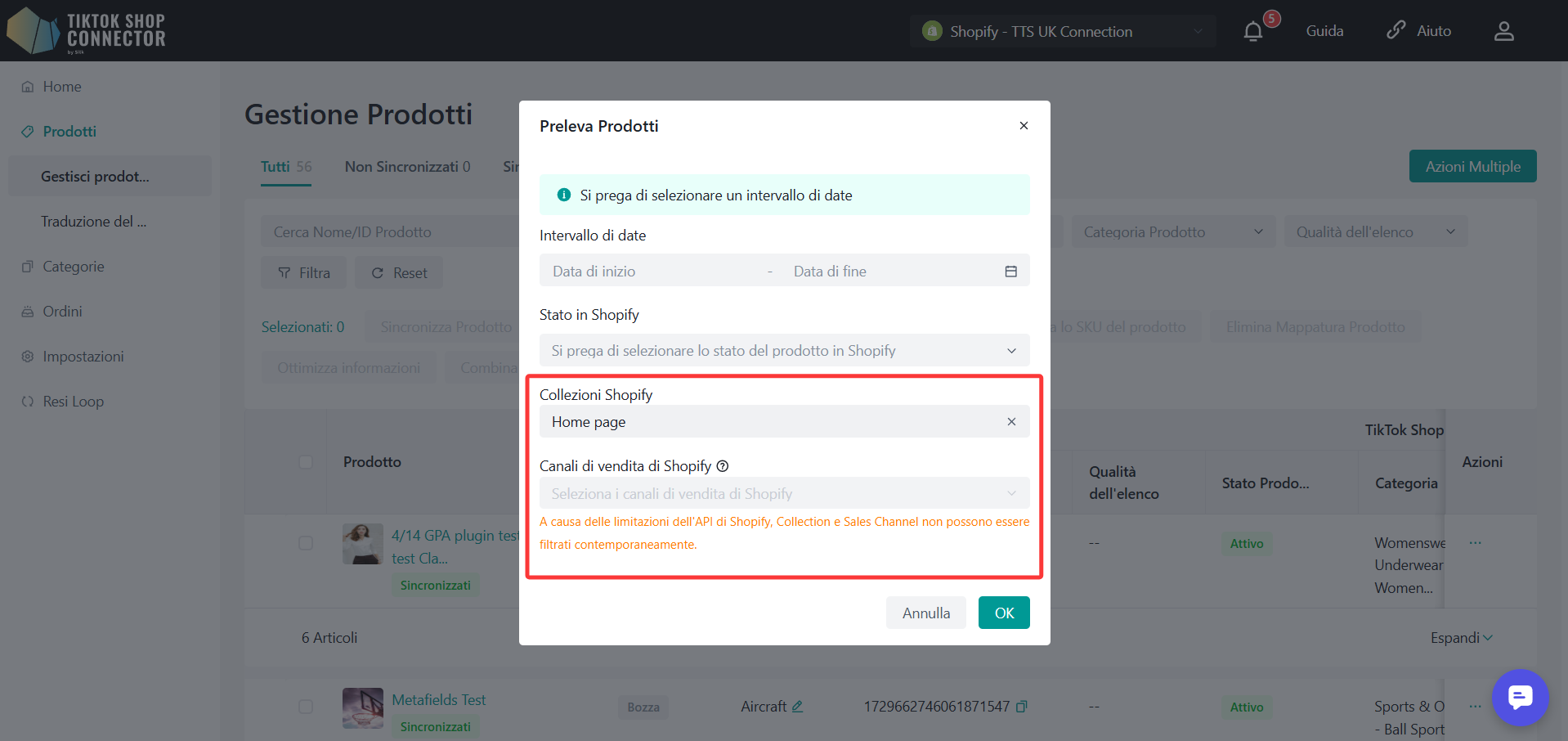The height and width of the screenshot is (741, 1568).
Task: Click the notification bell icon
Action: tap(1252, 32)
